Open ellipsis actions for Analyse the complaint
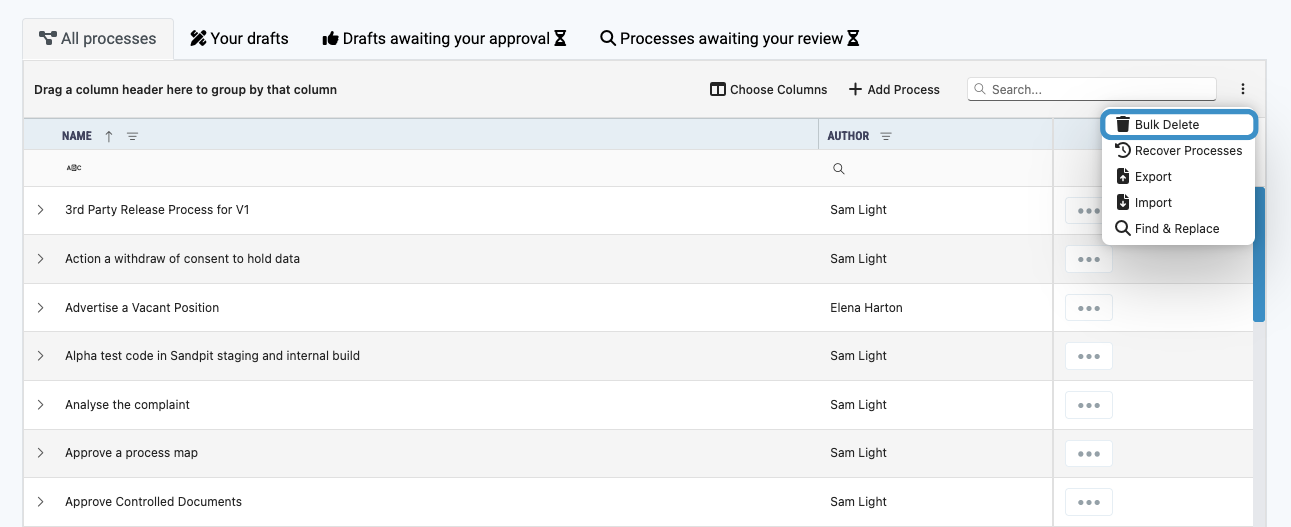Screen dimensions: 1291x527 click(x=1089, y=405)
